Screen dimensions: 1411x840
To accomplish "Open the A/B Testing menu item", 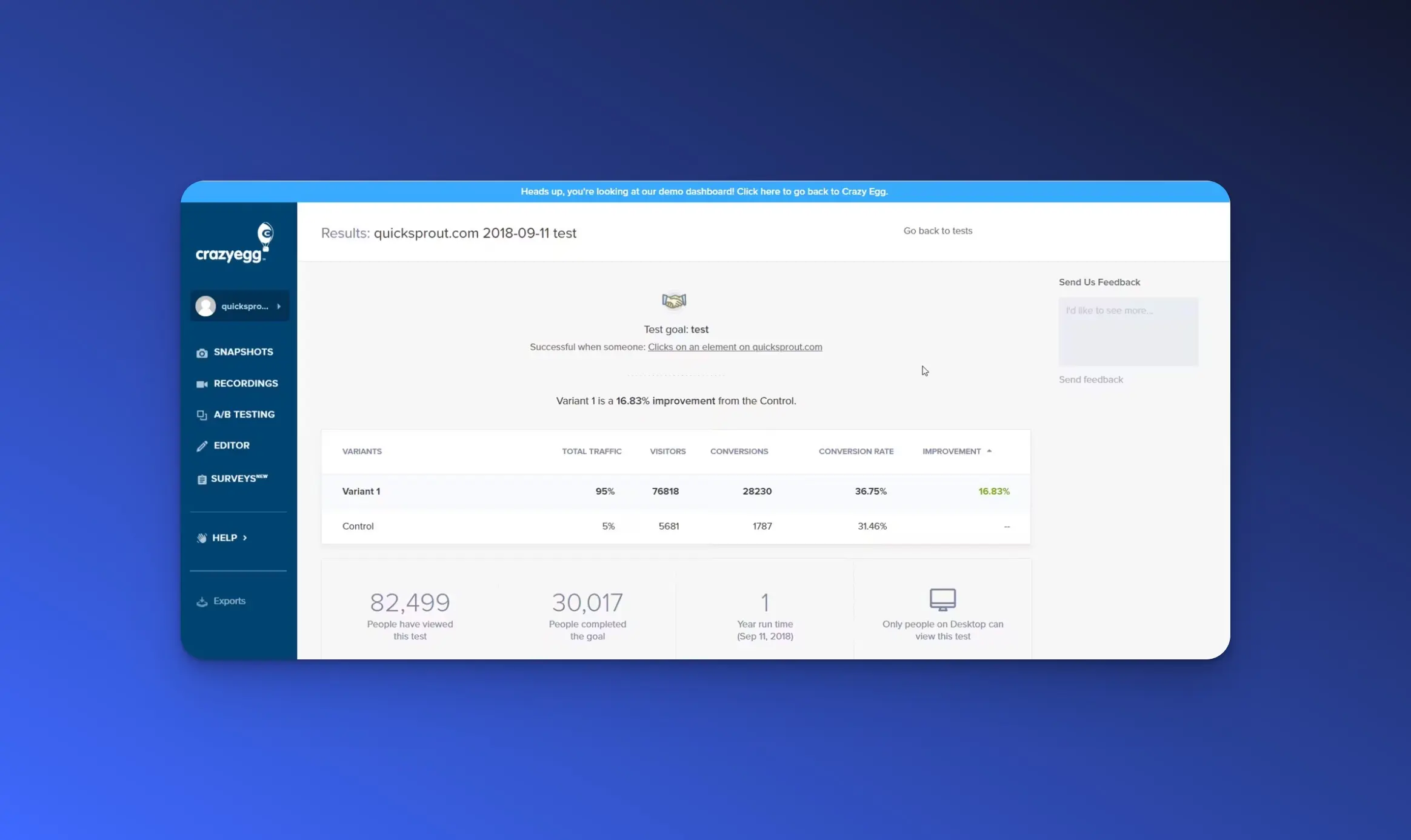I will [x=244, y=415].
